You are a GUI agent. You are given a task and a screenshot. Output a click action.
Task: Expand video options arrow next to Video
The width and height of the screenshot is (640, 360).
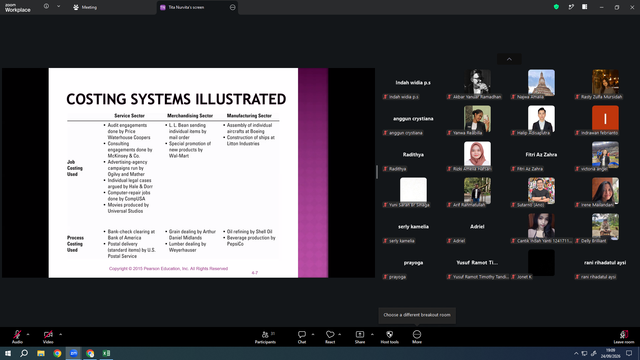pyautogui.click(x=60, y=334)
